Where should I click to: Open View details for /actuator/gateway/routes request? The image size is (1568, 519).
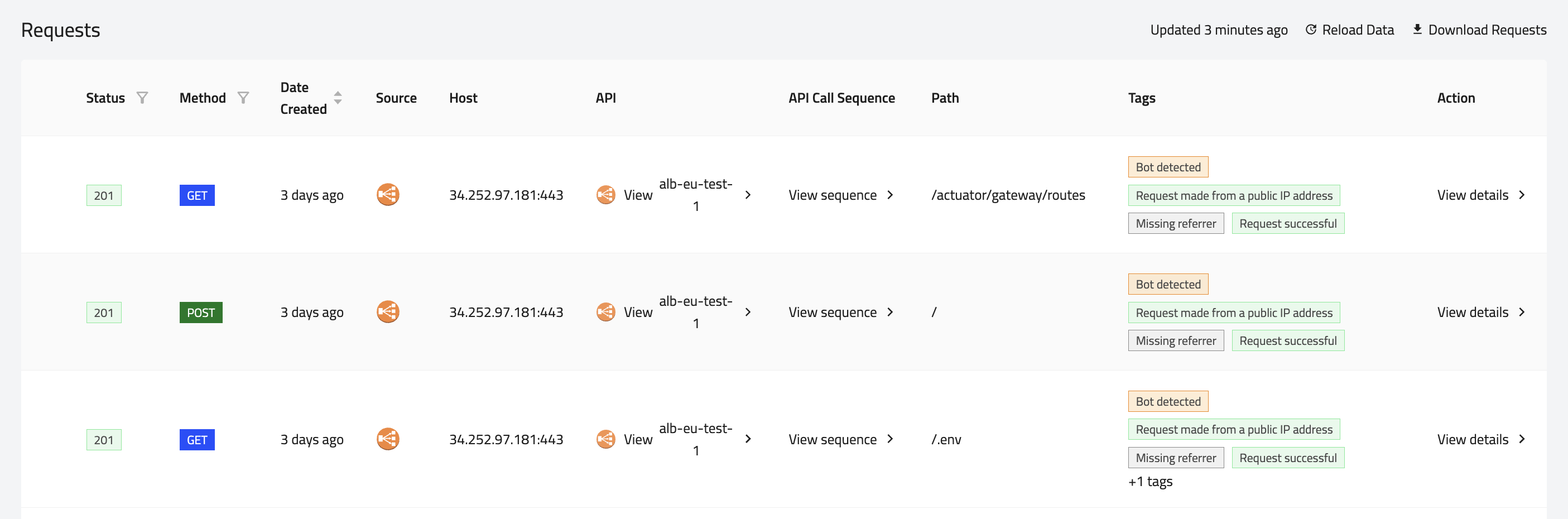pos(1480,195)
